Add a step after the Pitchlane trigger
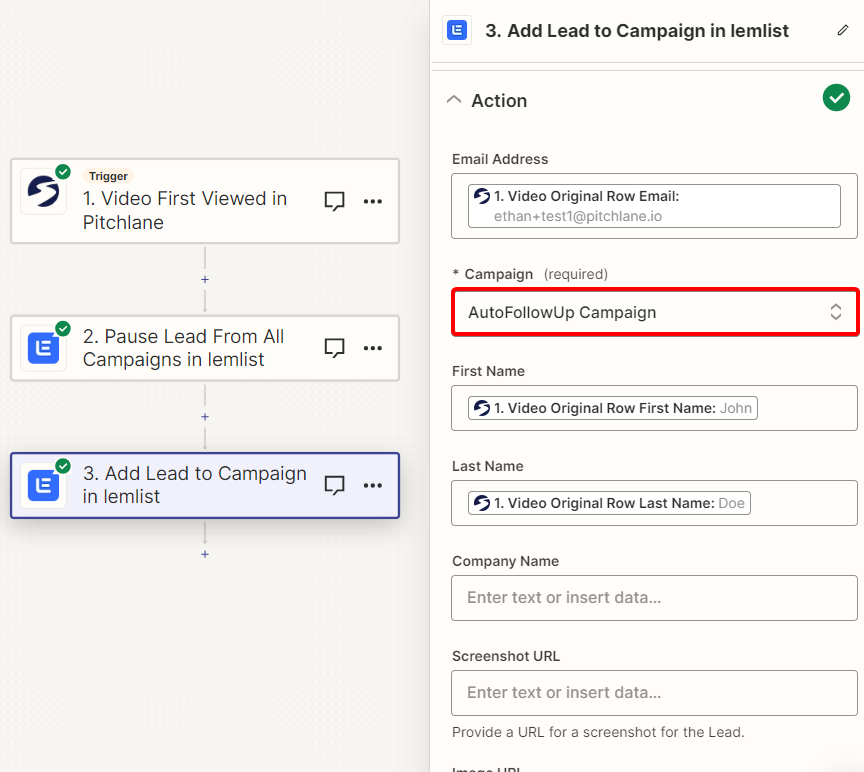Viewport: 864px width, 772px height. pos(205,279)
